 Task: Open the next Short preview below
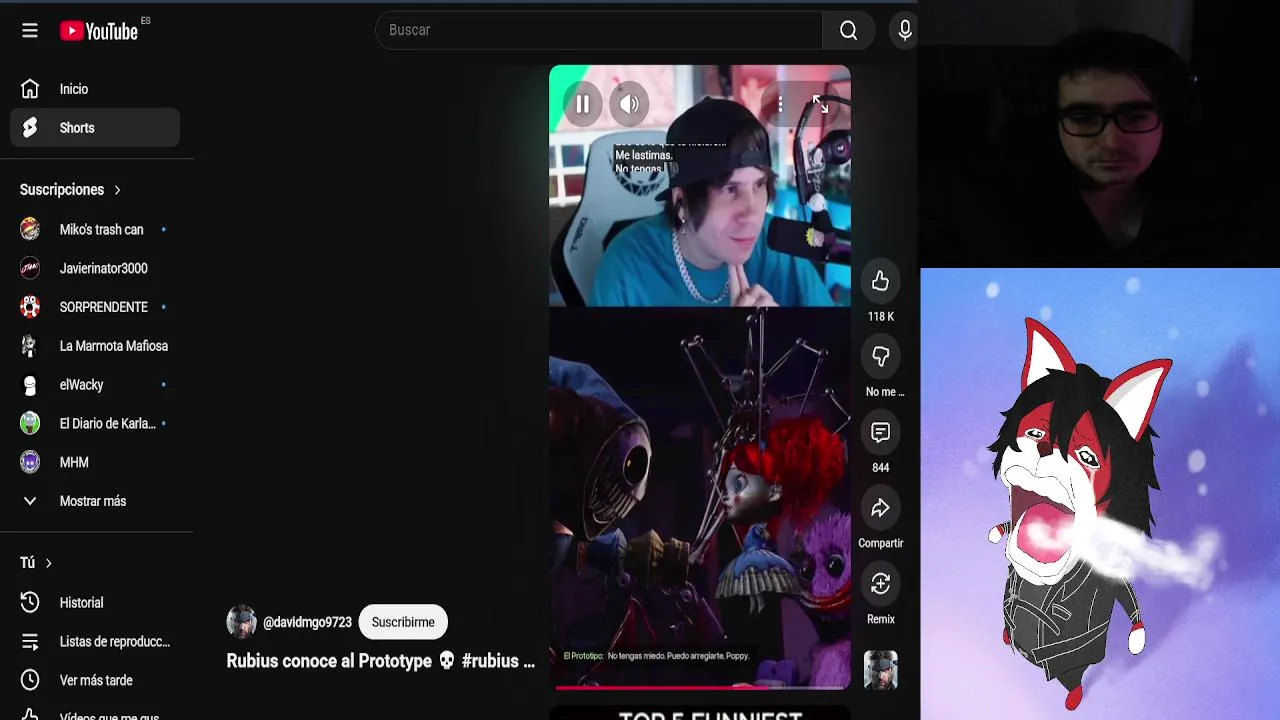pyautogui.click(x=700, y=714)
